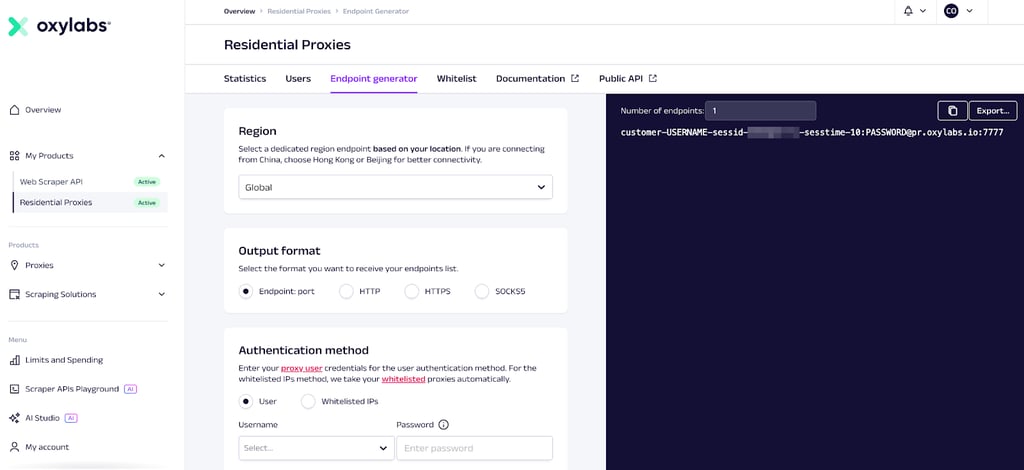Open the chevron beside the CO avatar
Screen dimensions: 1024x470
click(x=969, y=11)
